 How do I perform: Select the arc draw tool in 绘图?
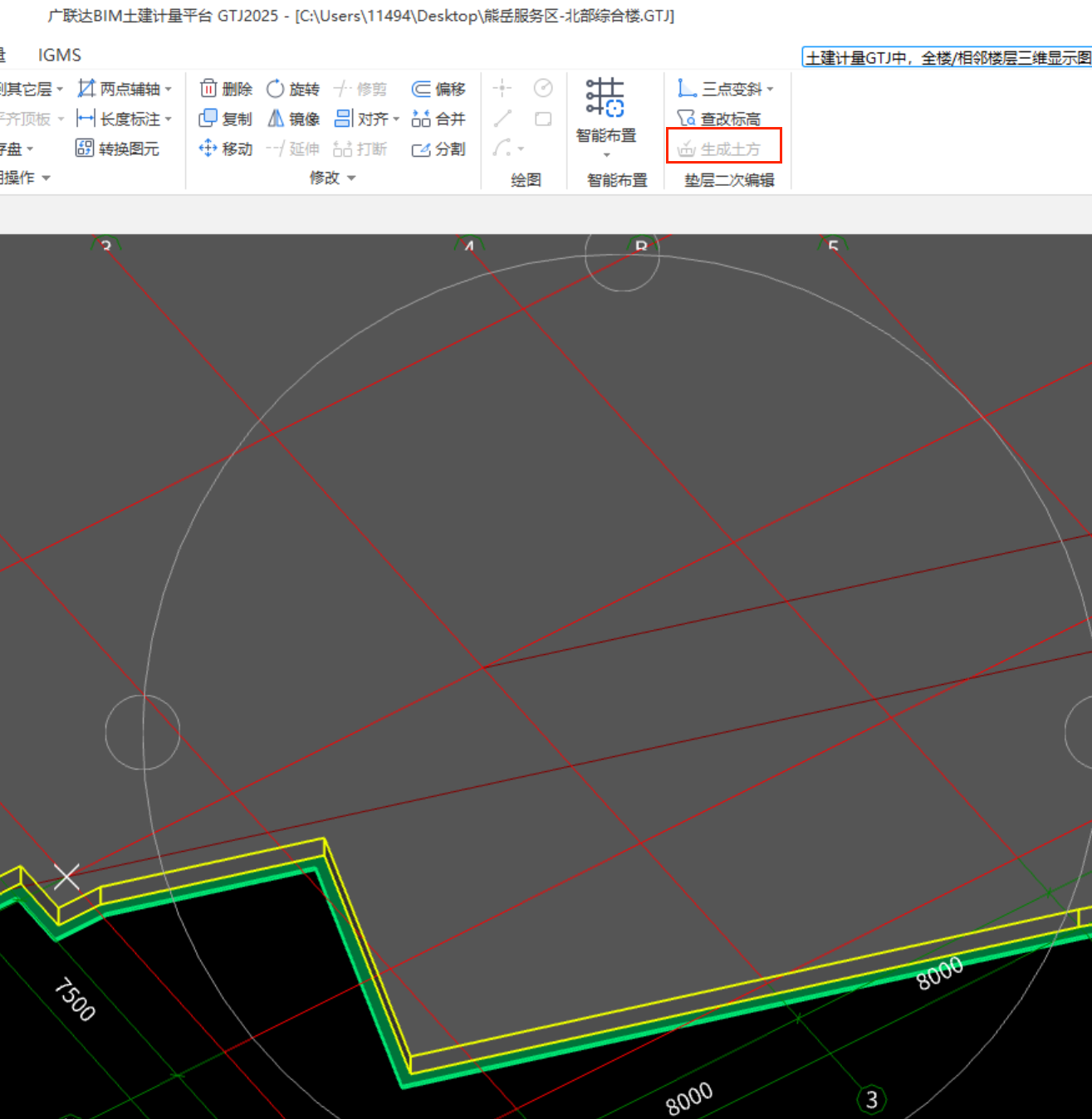[x=502, y=148]
